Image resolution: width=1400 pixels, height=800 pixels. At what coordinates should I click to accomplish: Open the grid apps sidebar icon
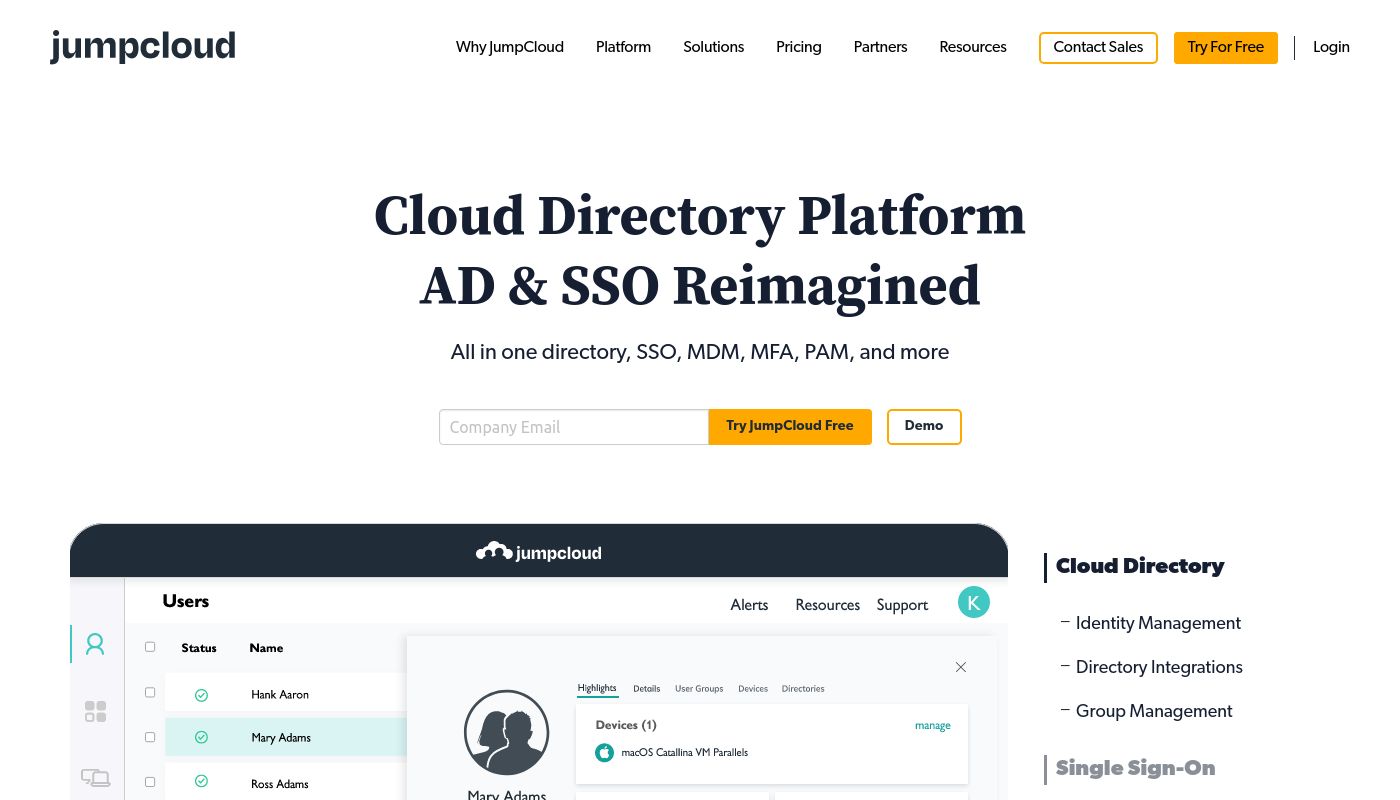(x=95, y=712)
